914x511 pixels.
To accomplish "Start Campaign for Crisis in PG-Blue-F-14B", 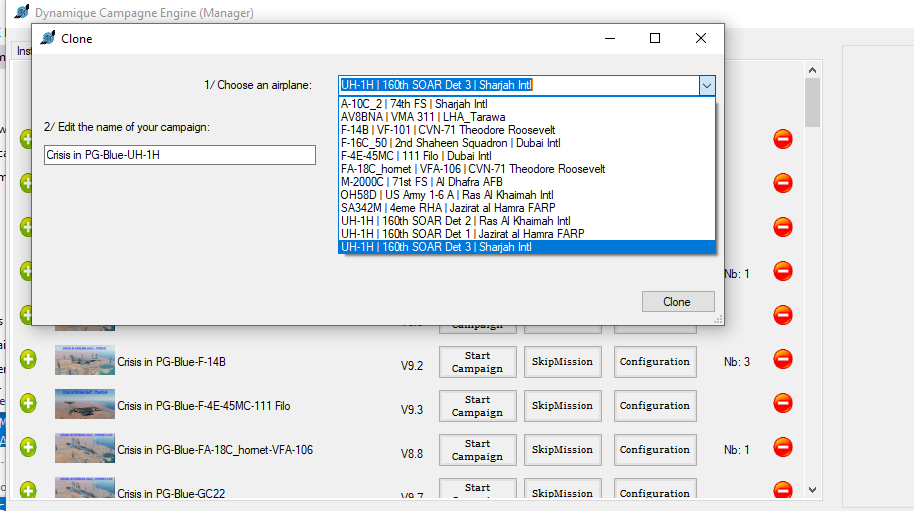I will (477, 362).
